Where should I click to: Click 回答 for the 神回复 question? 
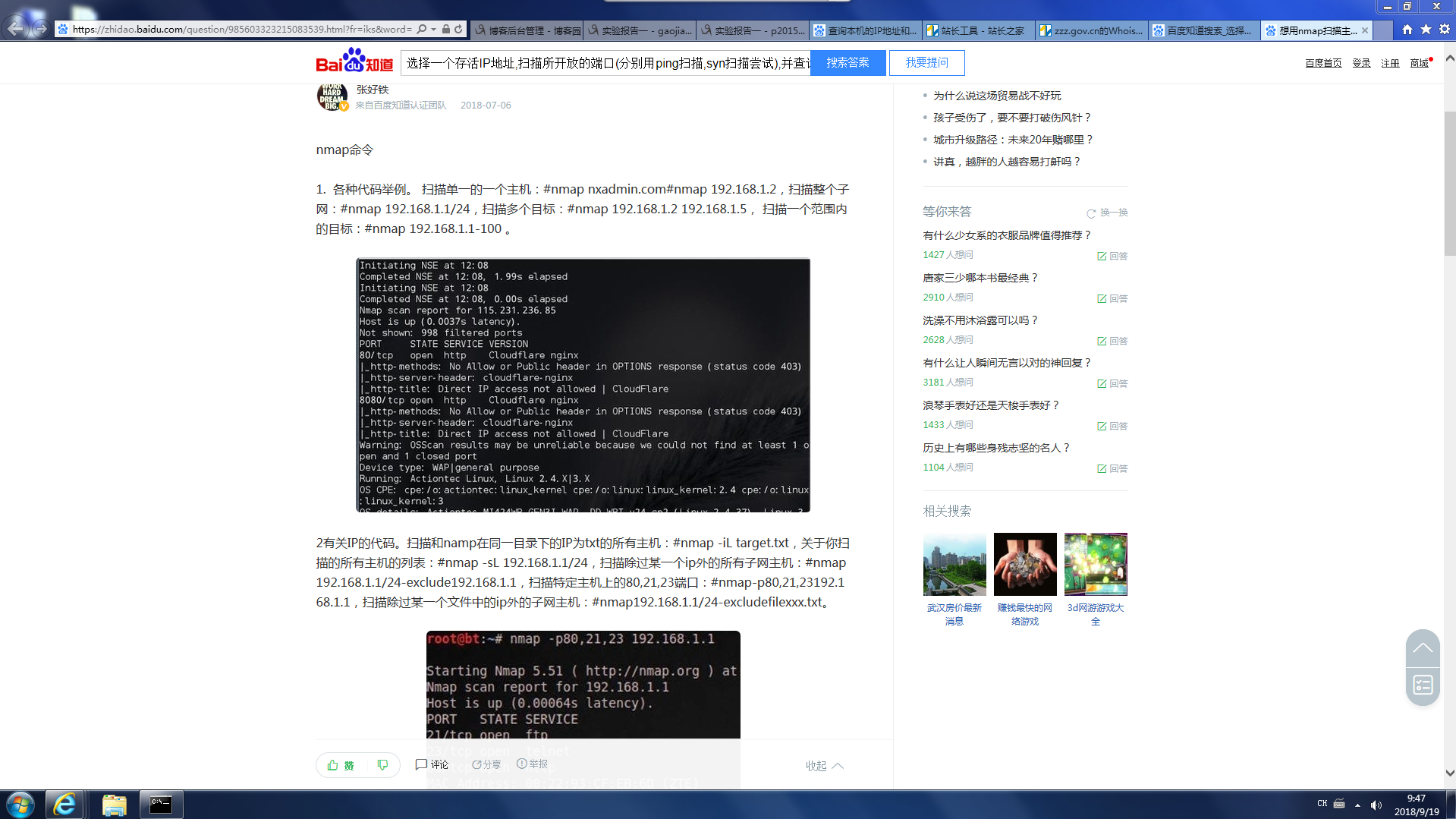coord(1112,384)
